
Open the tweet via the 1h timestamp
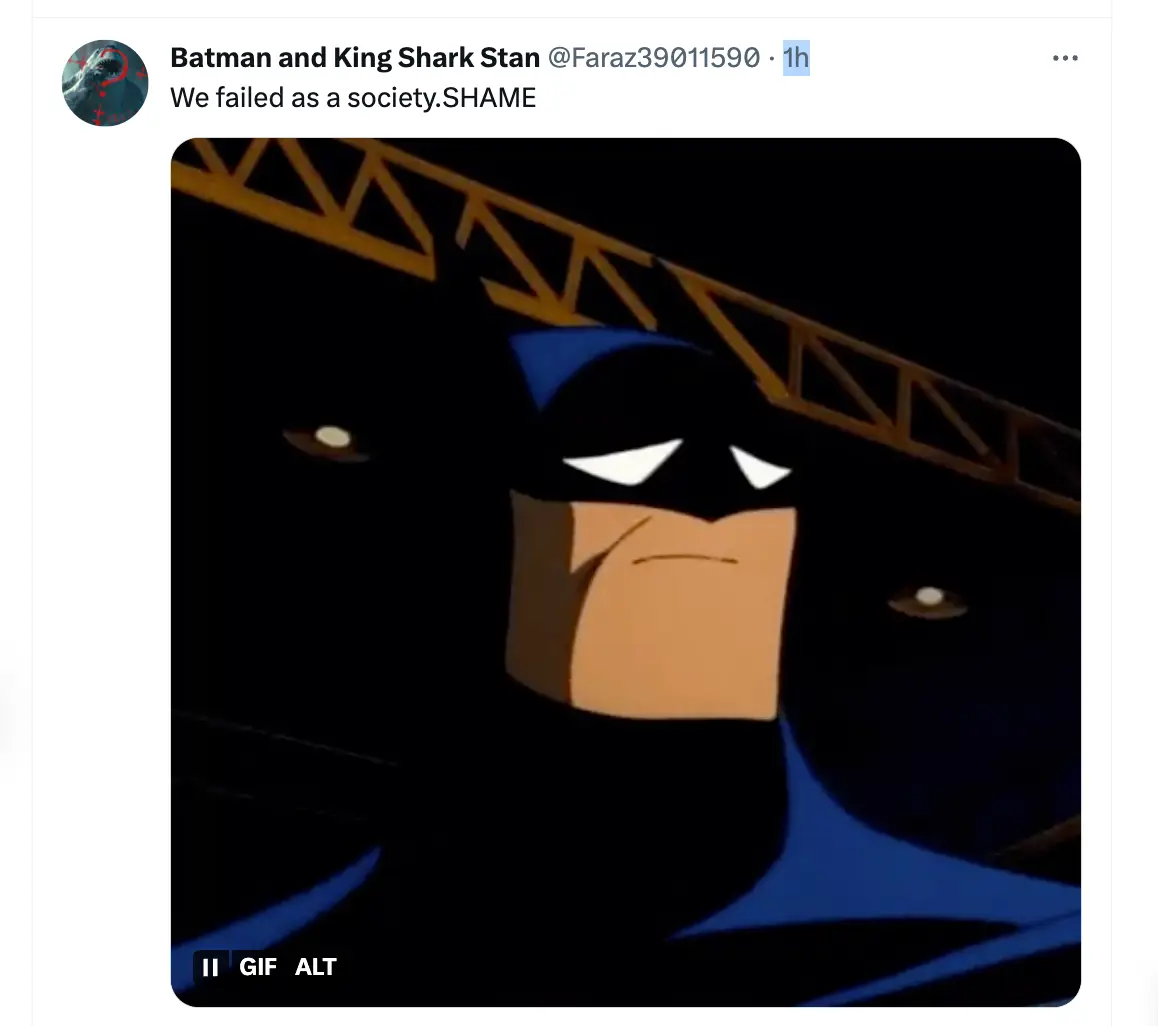(x=796, y=58)
